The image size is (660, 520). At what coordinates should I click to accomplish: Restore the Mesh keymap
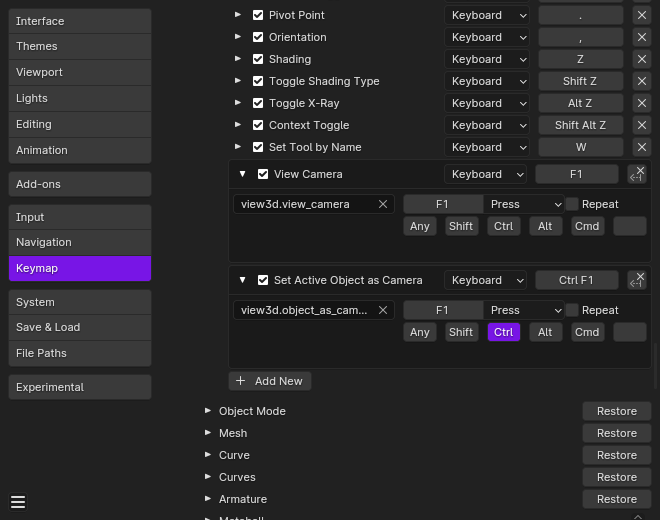(617, 433)
